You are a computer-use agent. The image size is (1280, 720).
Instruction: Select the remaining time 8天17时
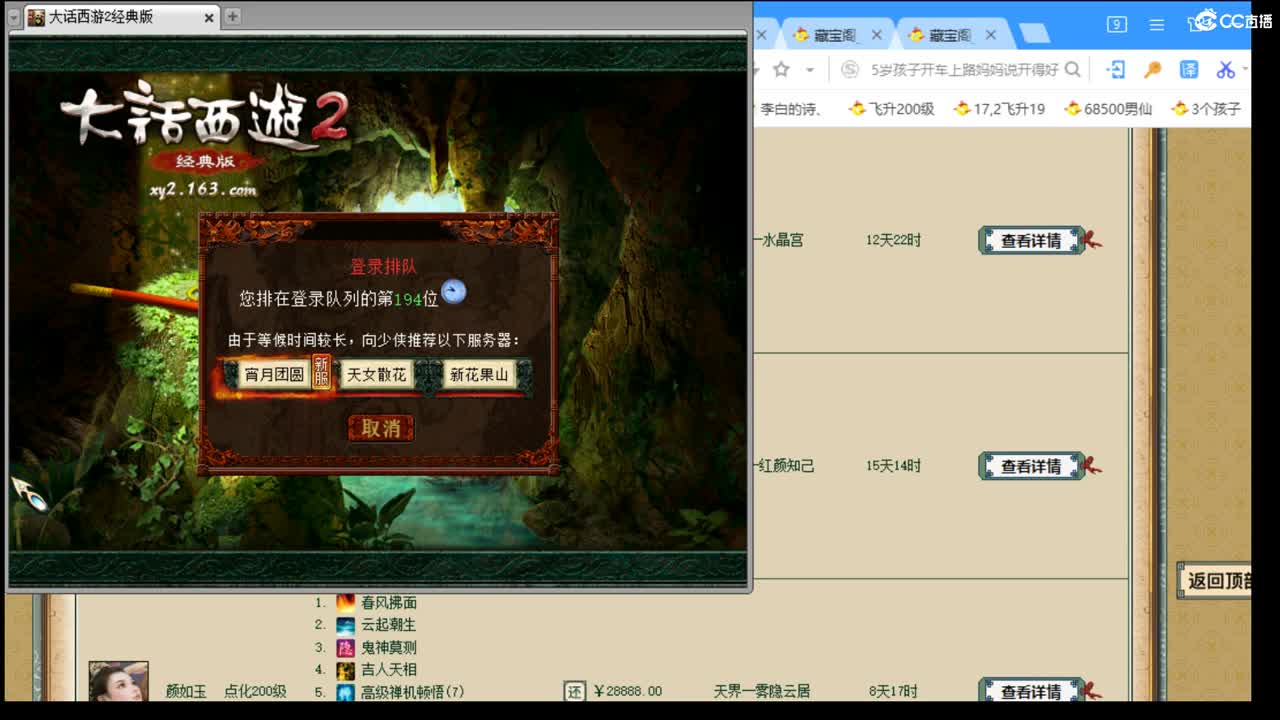coord(893,691)
